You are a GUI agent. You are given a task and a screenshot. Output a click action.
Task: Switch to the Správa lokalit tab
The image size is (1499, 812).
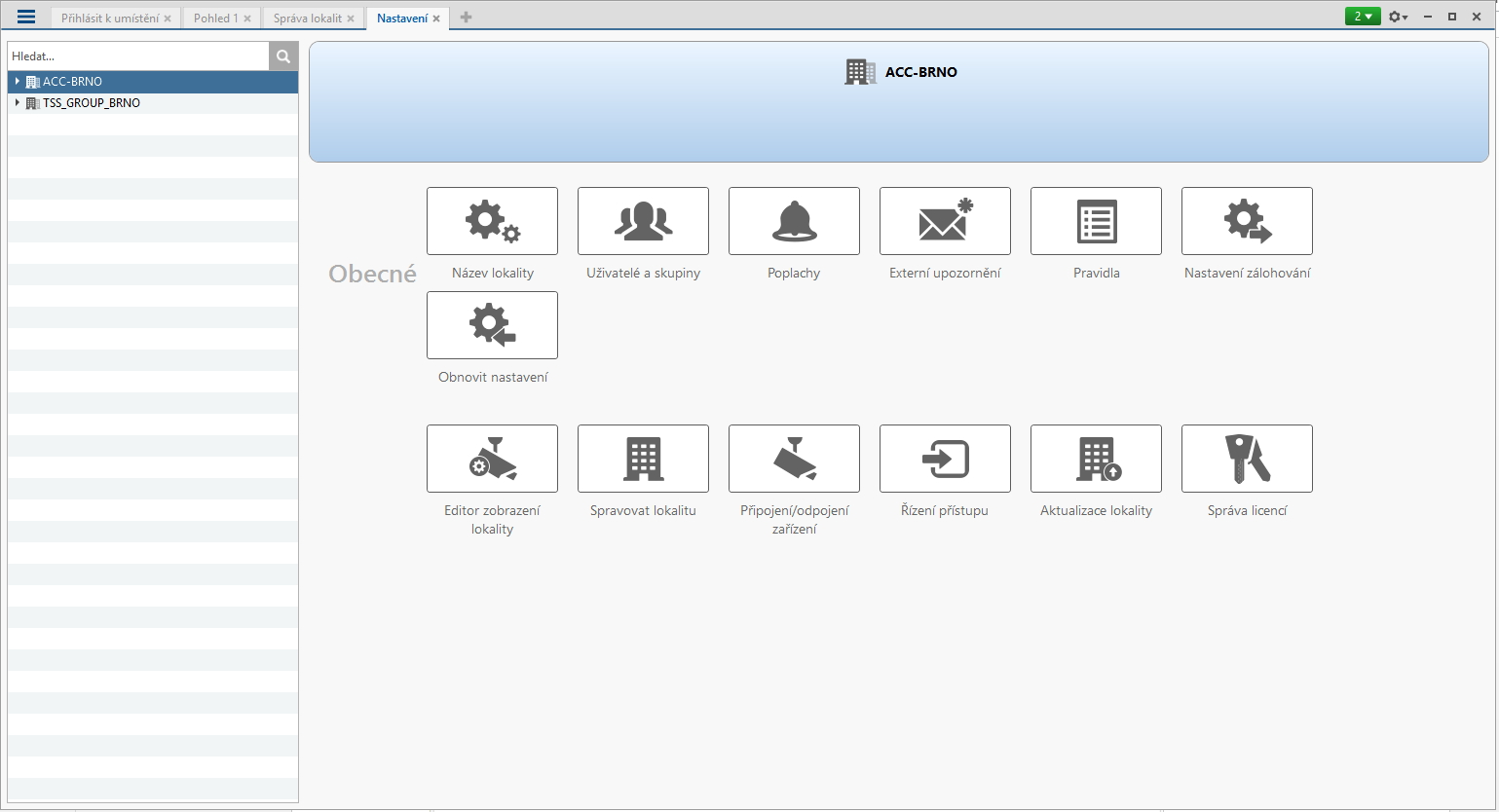point(307,18)
